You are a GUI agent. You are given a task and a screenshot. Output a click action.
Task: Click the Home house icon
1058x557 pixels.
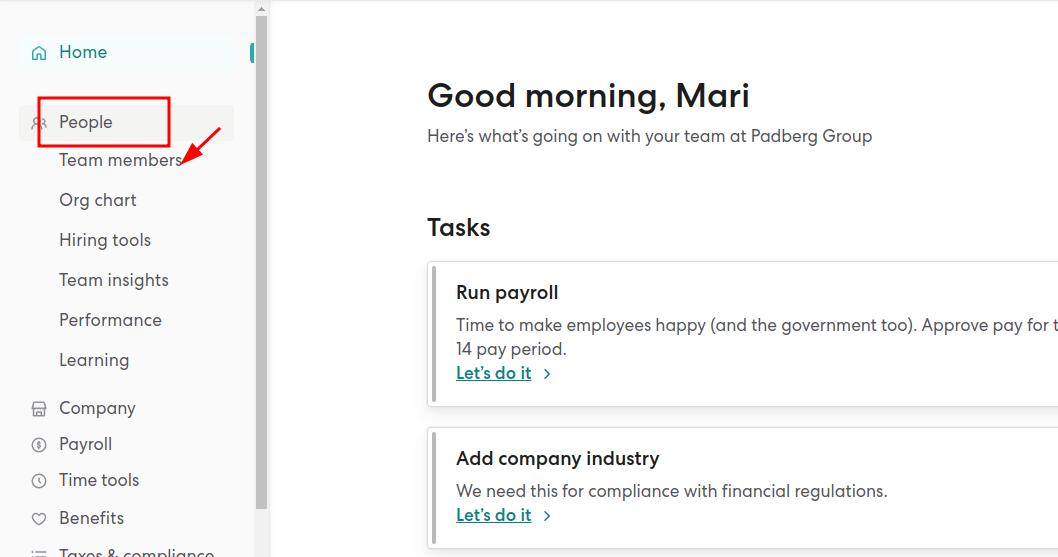[x=39, y=53]
